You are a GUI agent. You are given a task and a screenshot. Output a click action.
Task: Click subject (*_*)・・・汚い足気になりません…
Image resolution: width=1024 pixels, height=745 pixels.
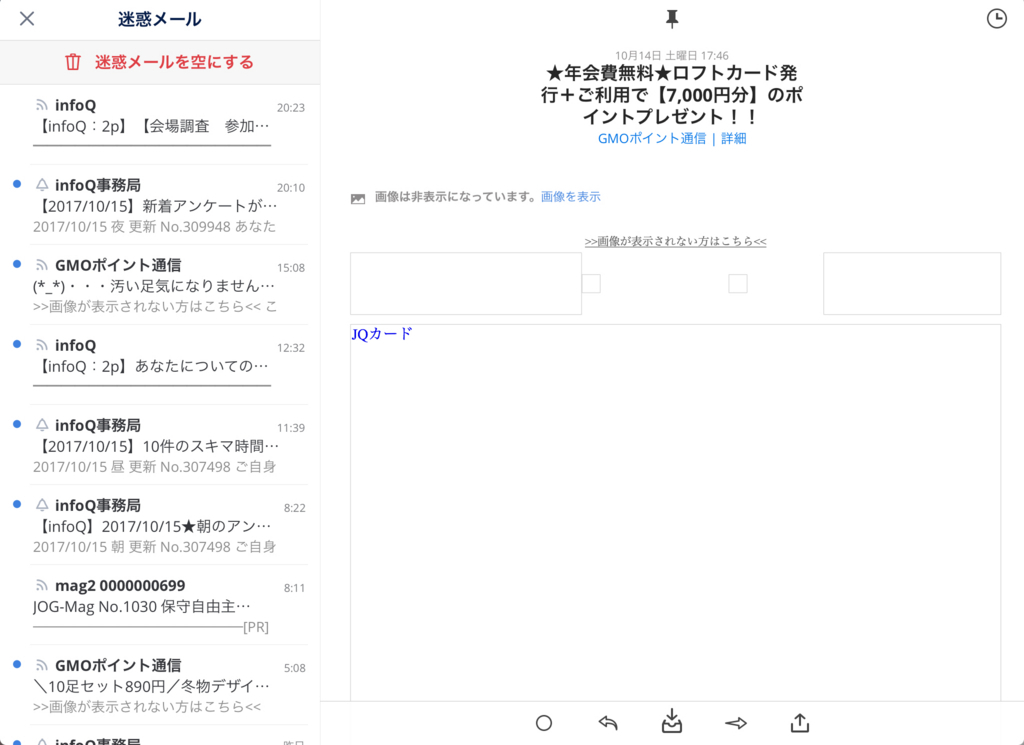[x=154, y=286]
